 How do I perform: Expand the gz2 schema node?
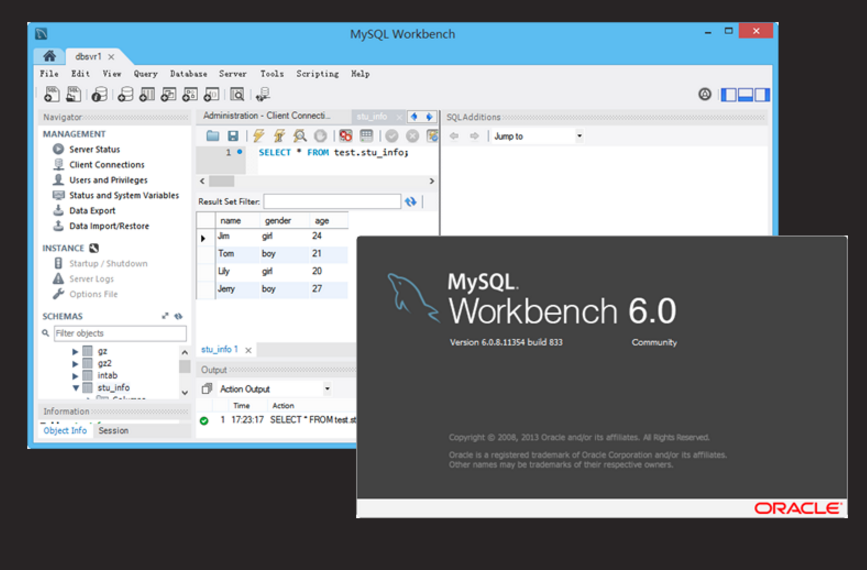[75, 363]
